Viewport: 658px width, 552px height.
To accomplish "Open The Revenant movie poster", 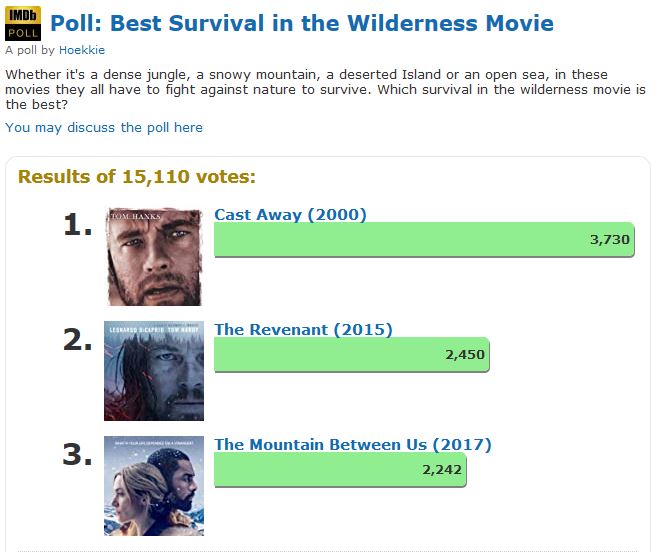I will (x=153, y=371).
